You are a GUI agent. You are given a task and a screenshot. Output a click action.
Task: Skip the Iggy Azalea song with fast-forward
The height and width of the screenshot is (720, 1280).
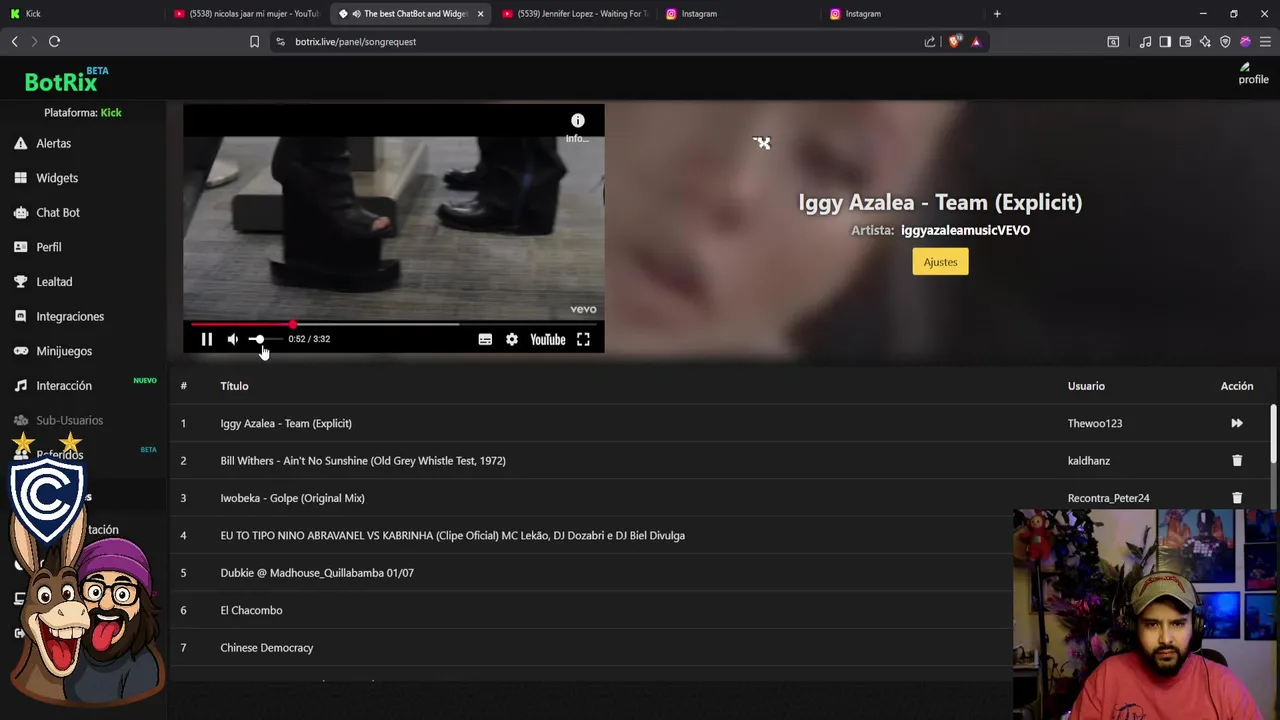point(1237,423)
